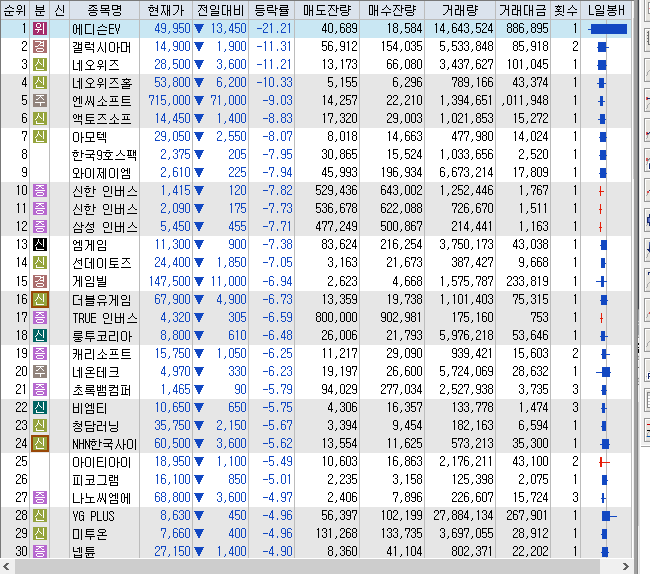Screen dimensions: 650x574
Task: Open the daily candle chart for VG PLUS
Action: (609, 516)
